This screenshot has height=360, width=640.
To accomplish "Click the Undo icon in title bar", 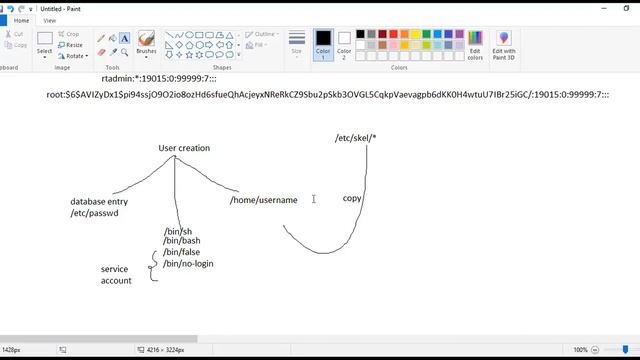I will 11,9.
